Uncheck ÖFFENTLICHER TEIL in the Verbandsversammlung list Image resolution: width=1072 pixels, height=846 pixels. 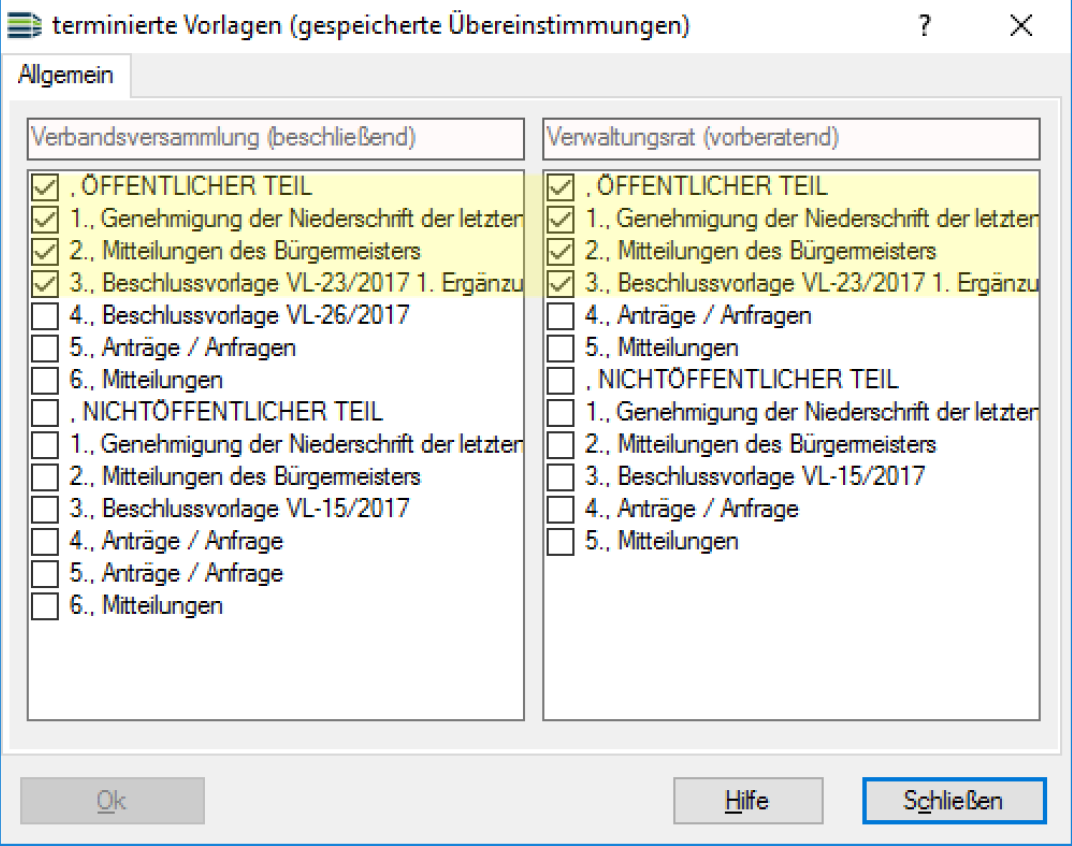point(45,187)
